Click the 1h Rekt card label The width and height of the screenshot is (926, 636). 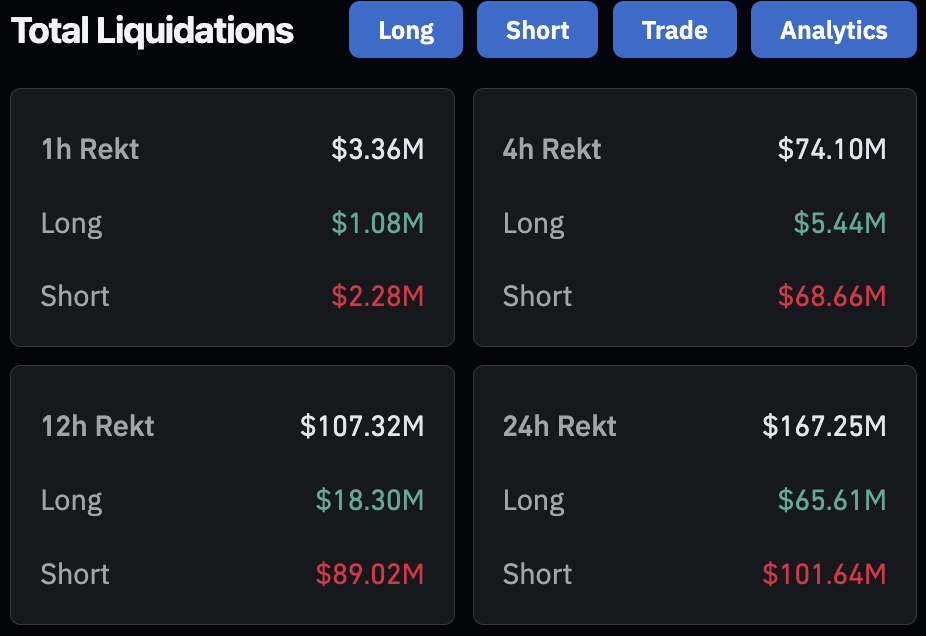(90, 149)
